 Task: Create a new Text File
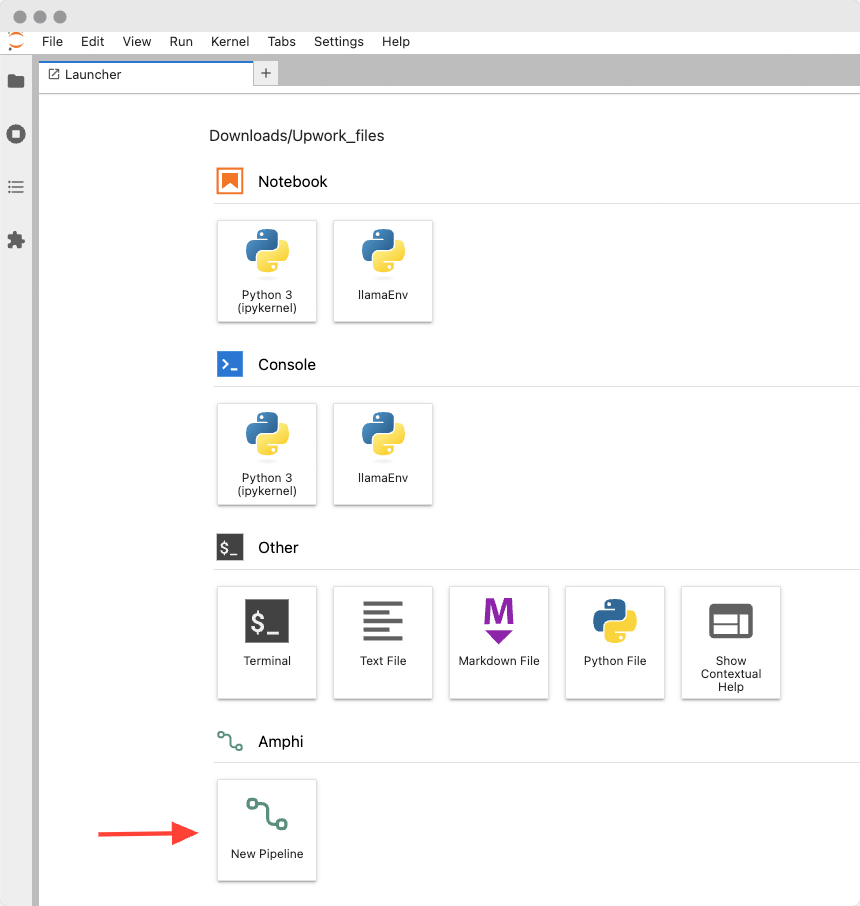[x=383, y=643]
